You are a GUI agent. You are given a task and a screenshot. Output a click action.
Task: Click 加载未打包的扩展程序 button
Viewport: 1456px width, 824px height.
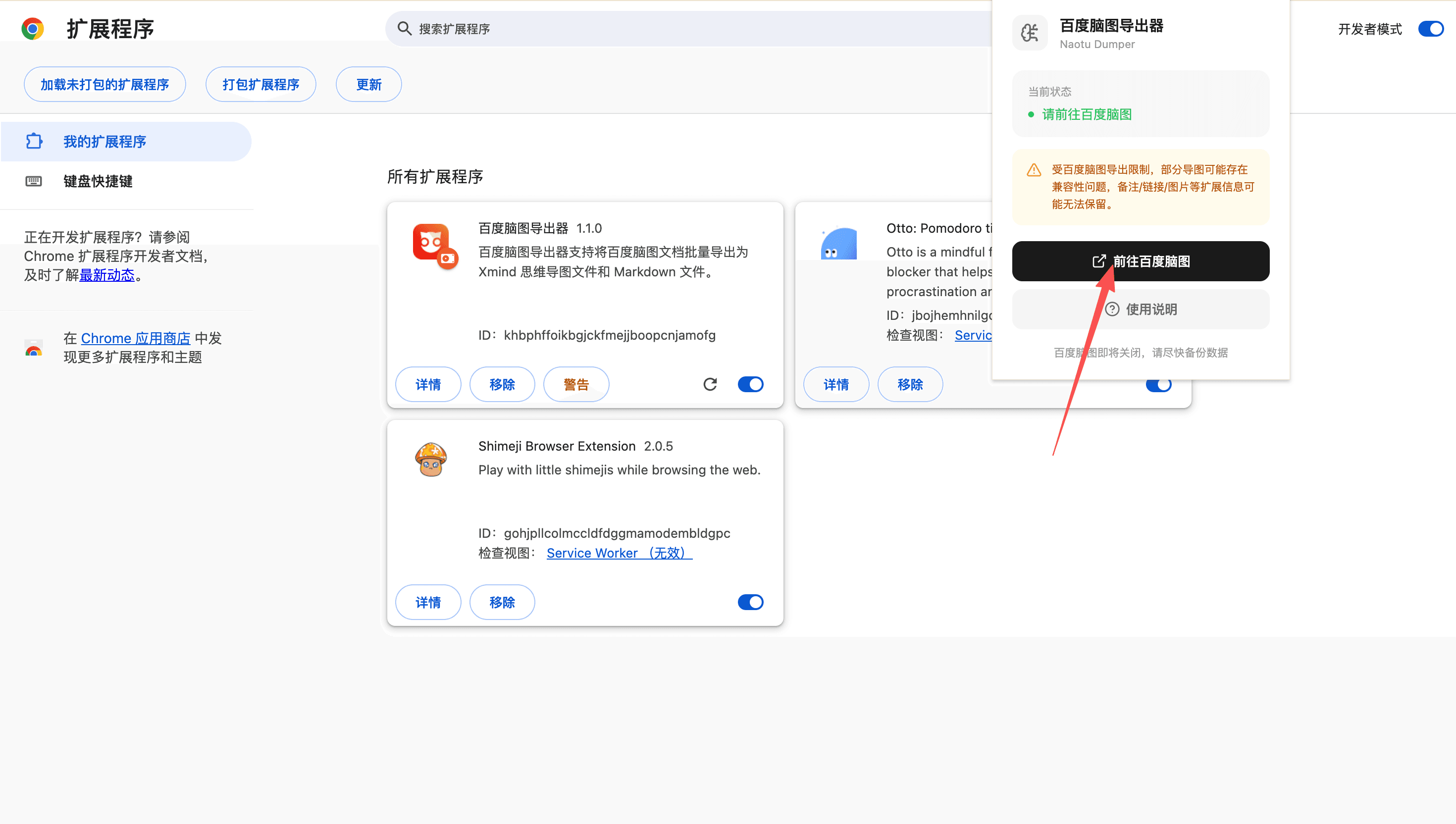[104, 84]
